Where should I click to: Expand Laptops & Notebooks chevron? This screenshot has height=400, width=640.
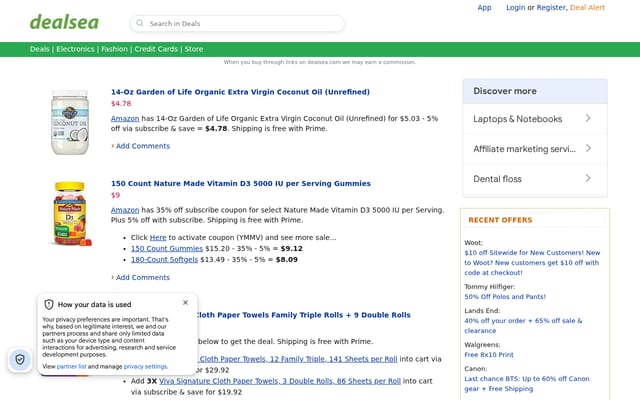click(x=588, y=118)
